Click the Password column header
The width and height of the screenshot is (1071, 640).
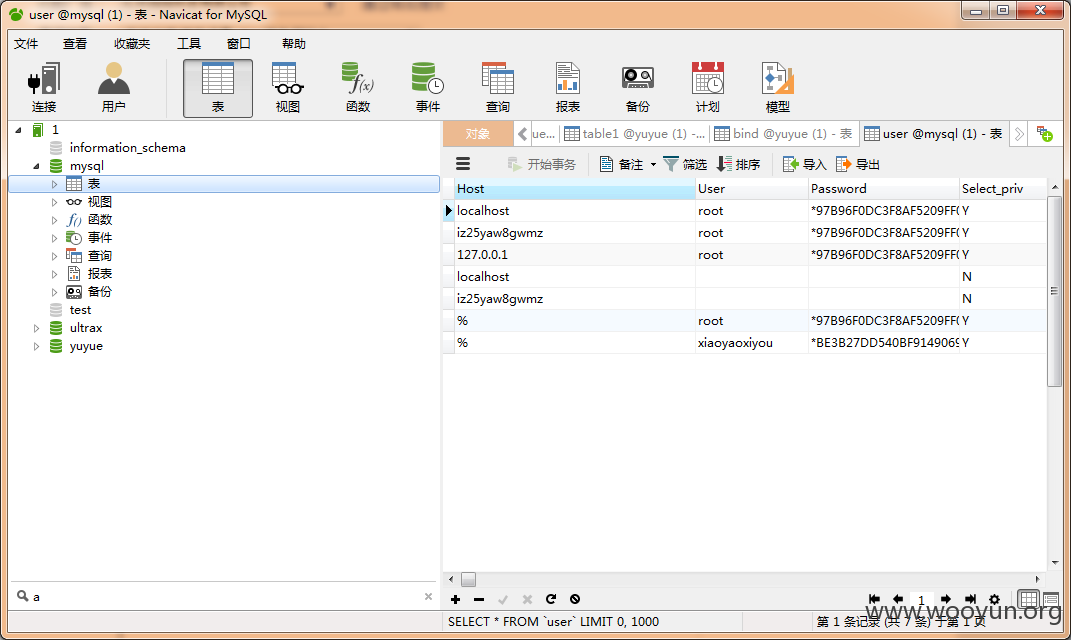point(884,189)
